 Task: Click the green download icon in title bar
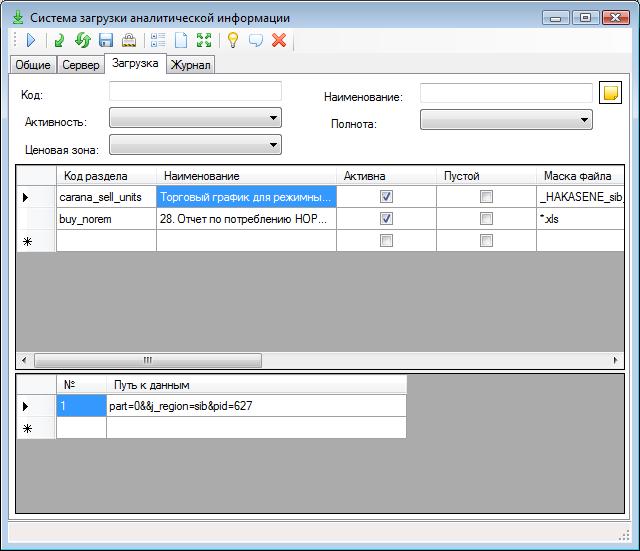click(x=18, y=18)
